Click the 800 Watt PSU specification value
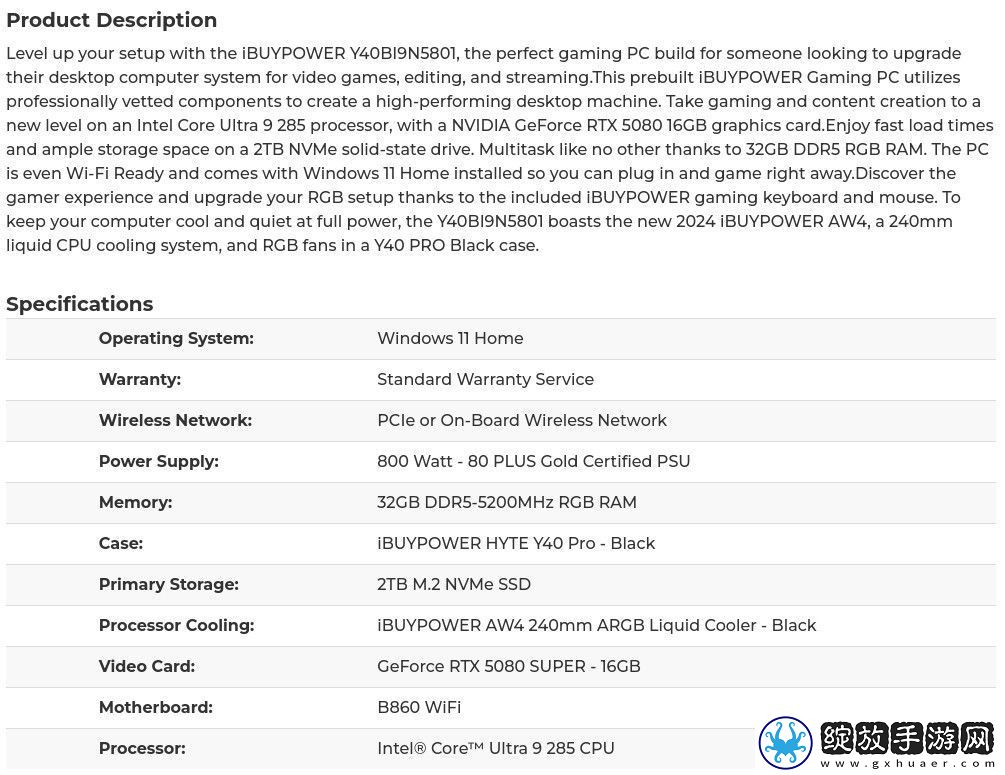The image size is (1005, 775). 533,462
